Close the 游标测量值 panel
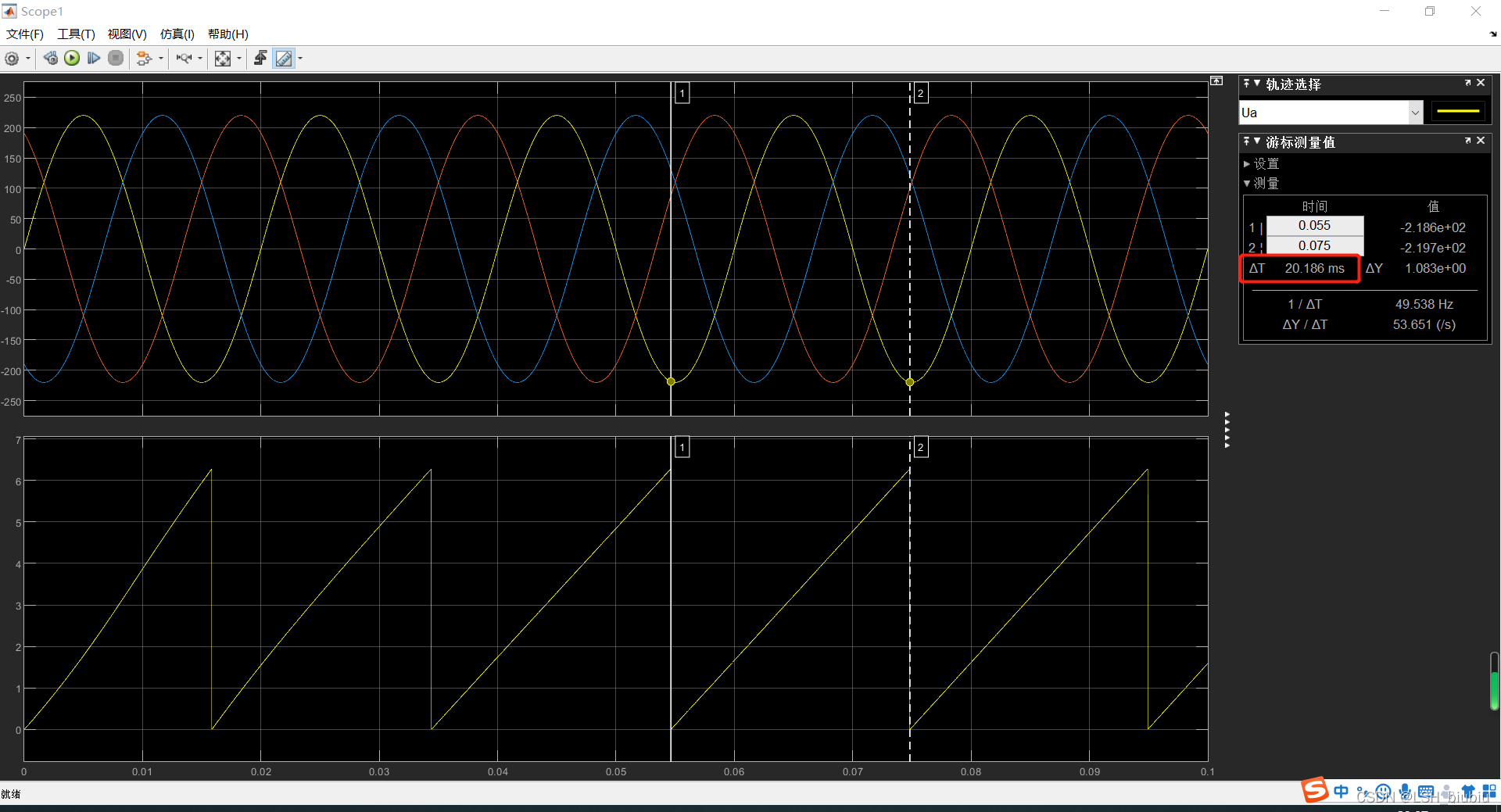Image resolution: width=1501 pixels, height=812 pixels. click(1481, 141)
